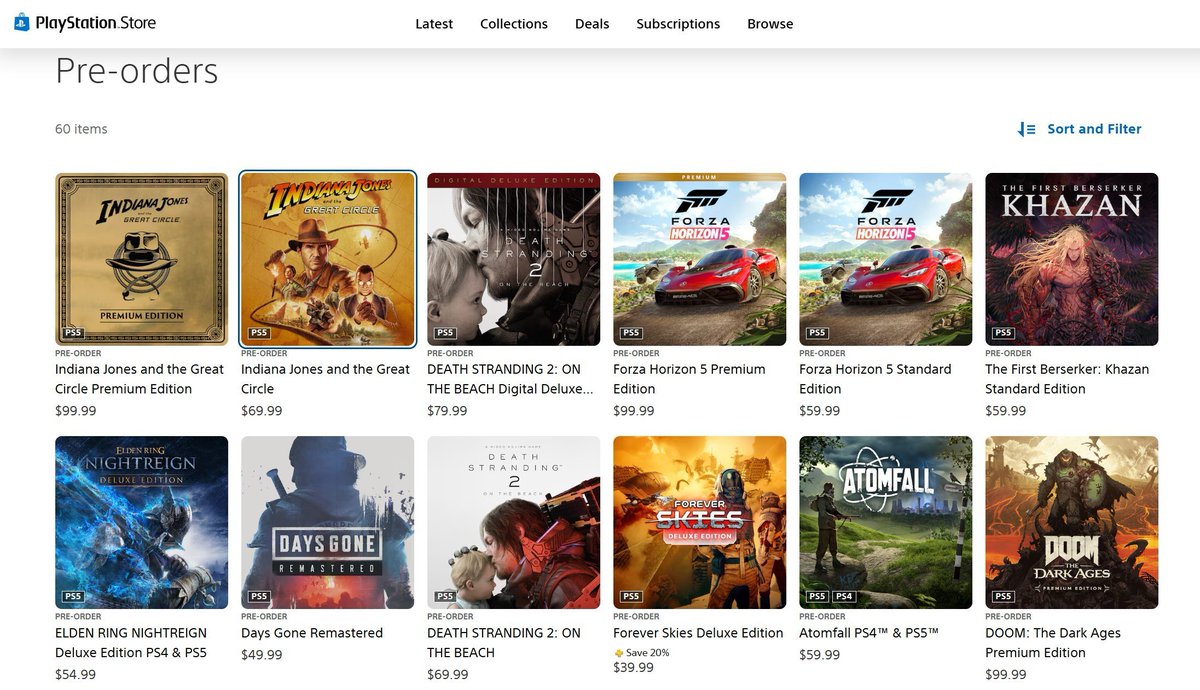Open the Subscriptions menu item
The width and height of the screenshot is (1200, 690).
[x=678, y=24]
